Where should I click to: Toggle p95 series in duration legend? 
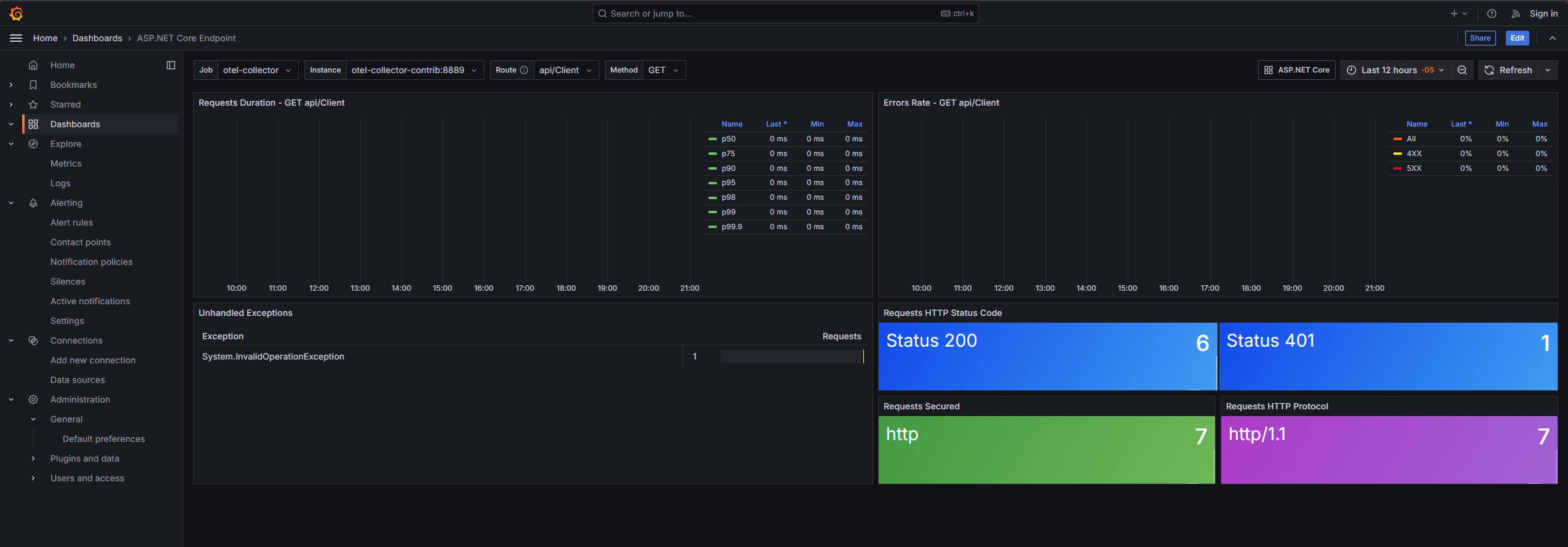tap(728, 183)
